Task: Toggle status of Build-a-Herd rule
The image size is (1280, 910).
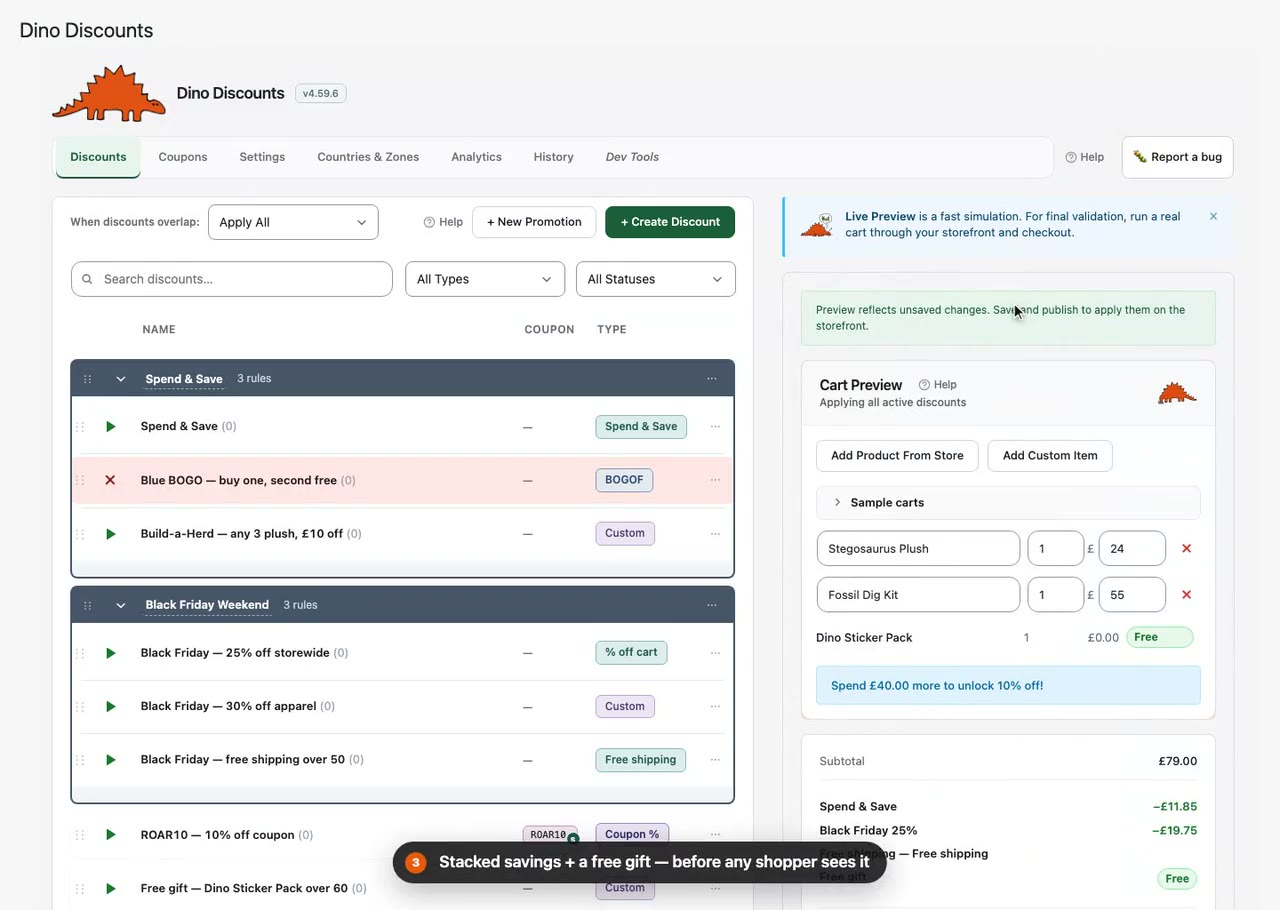Action: [x=111, y=534]
